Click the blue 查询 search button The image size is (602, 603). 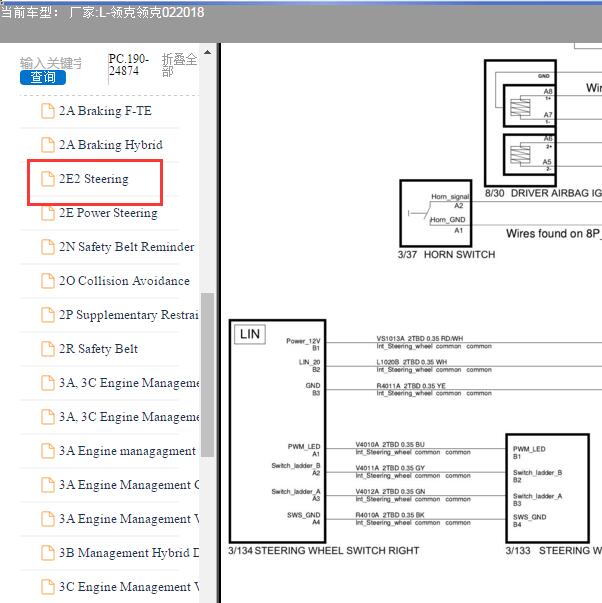pos(43,77)
